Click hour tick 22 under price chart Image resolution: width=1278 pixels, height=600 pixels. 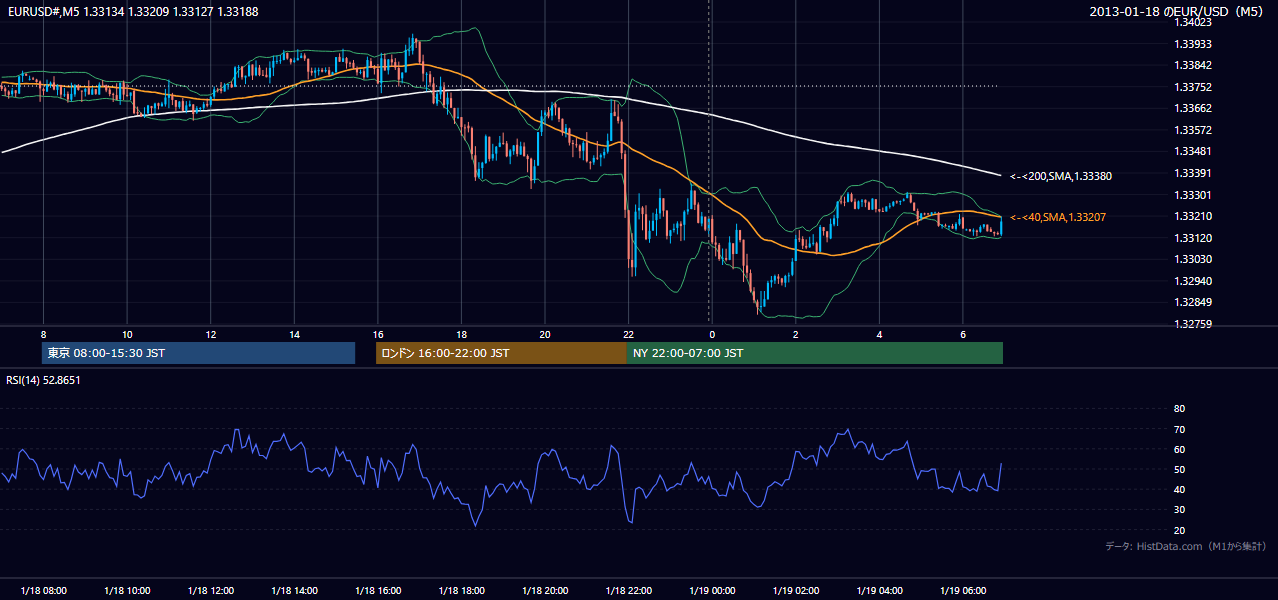point(628,334)
